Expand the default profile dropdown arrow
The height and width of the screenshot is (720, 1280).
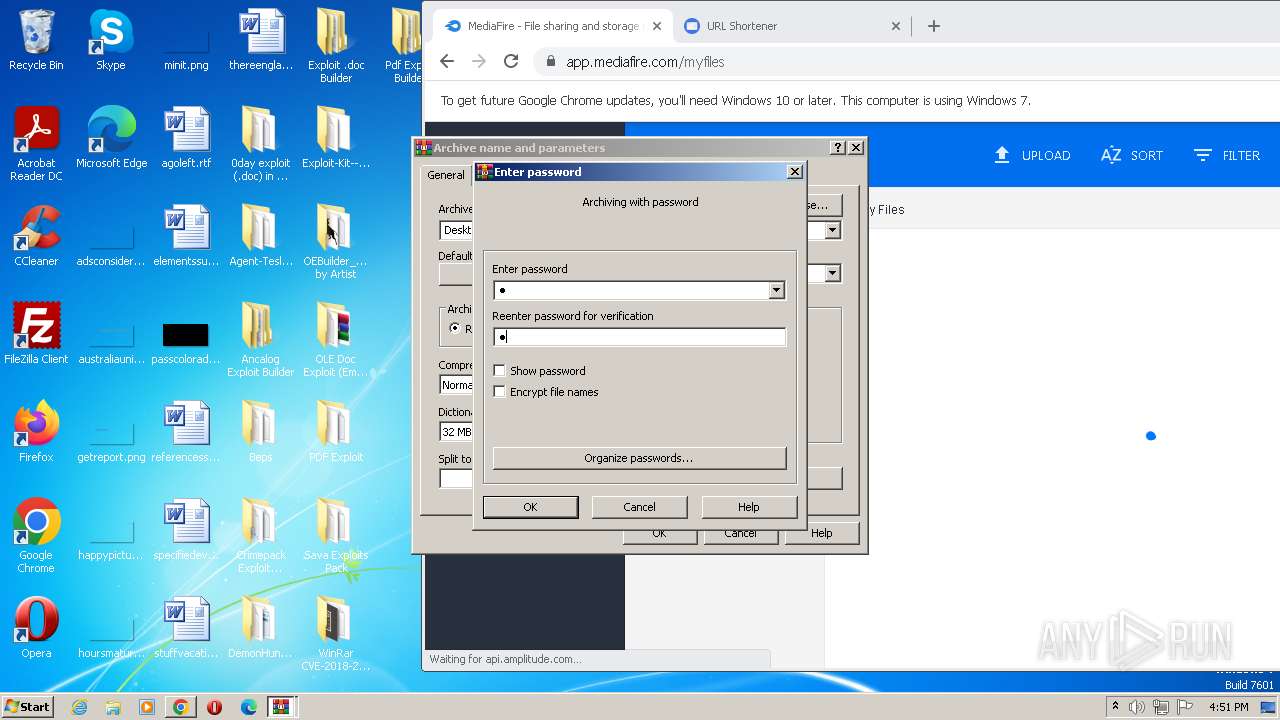[831, 273]
